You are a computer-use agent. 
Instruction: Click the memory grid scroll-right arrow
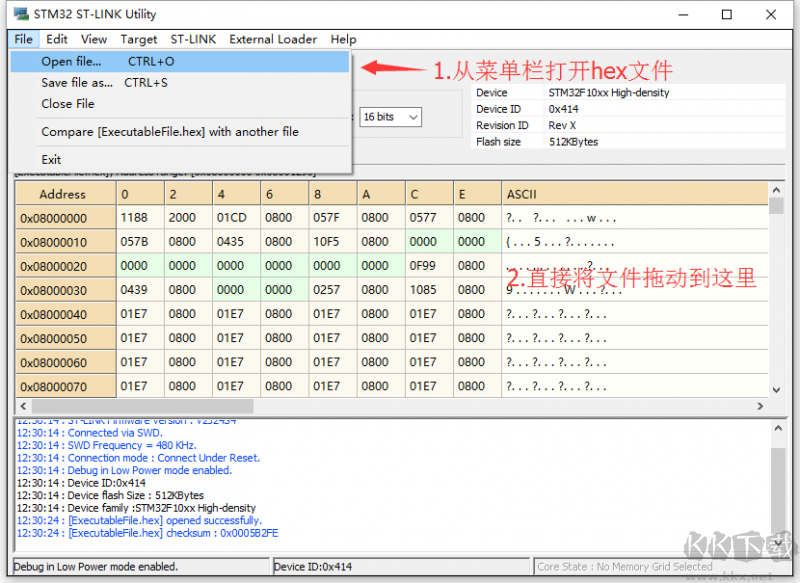tap(761, 407)
